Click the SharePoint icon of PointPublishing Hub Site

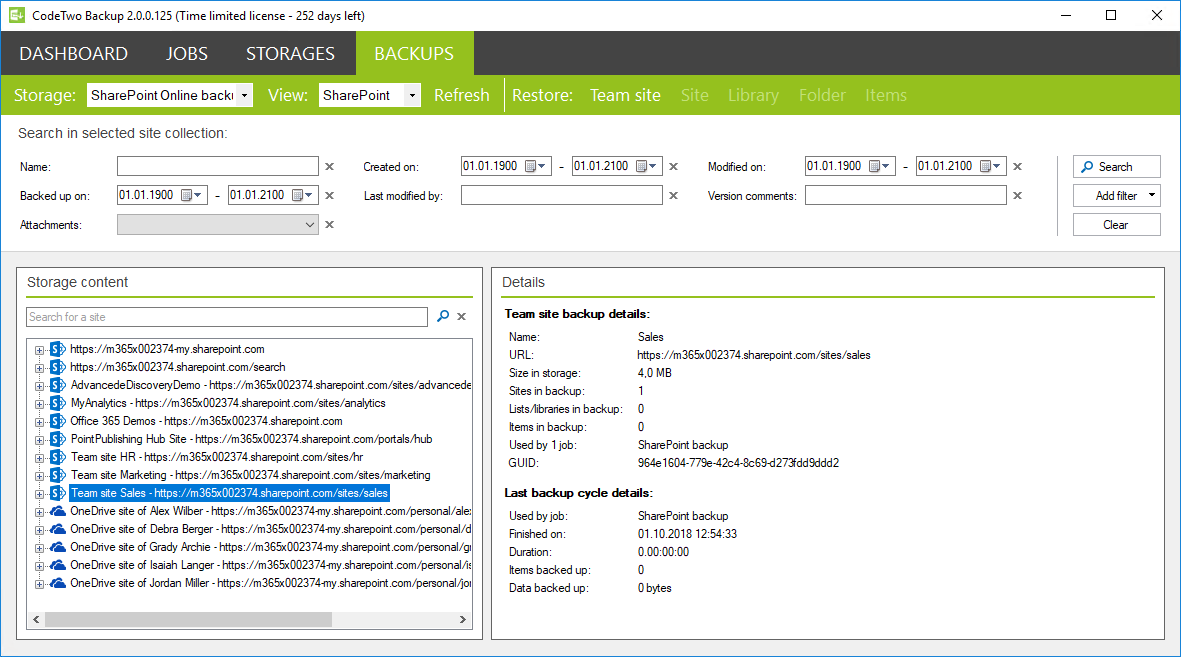[x=58, y=439]
